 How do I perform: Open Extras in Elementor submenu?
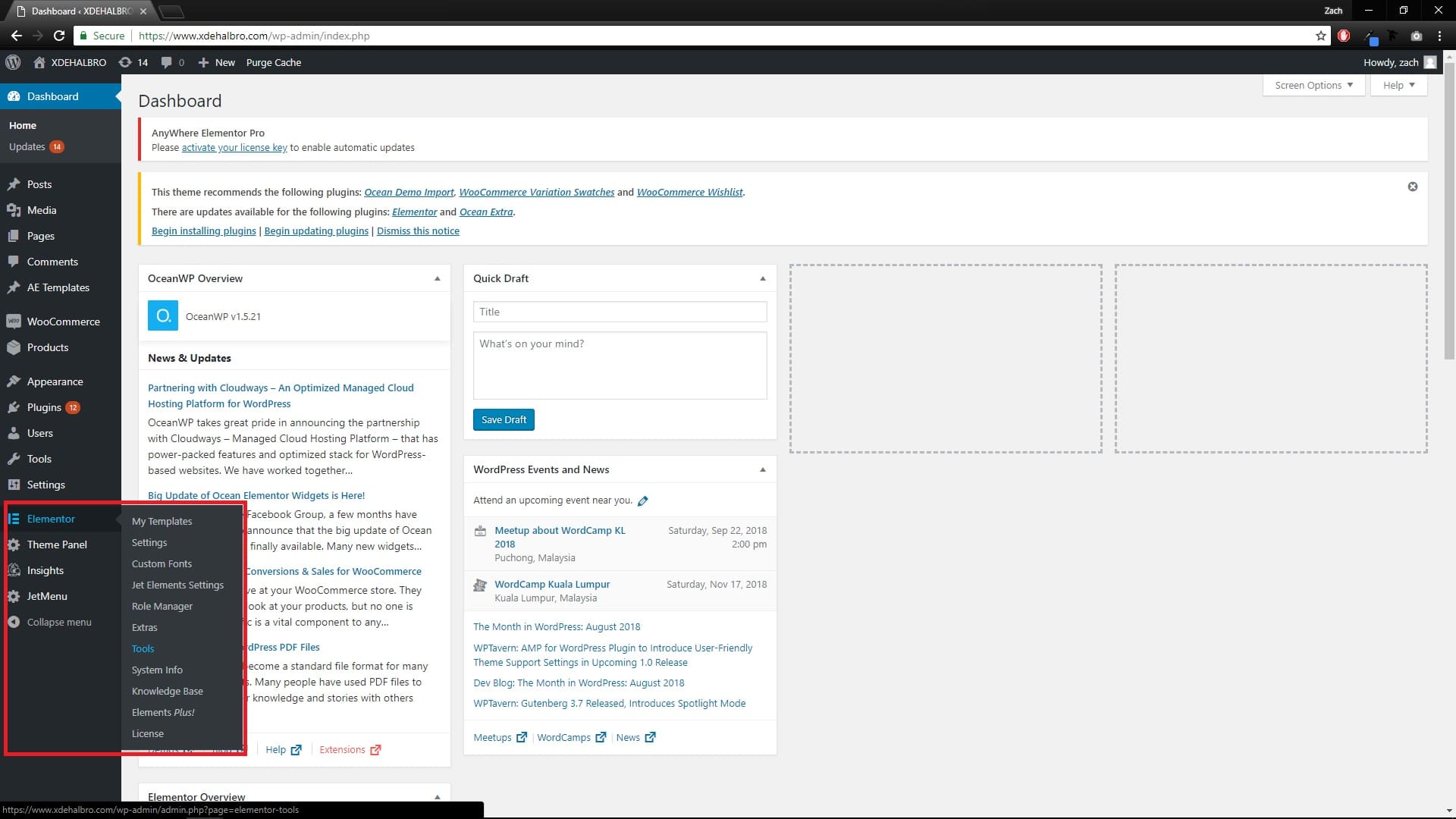tap(144, 627)
